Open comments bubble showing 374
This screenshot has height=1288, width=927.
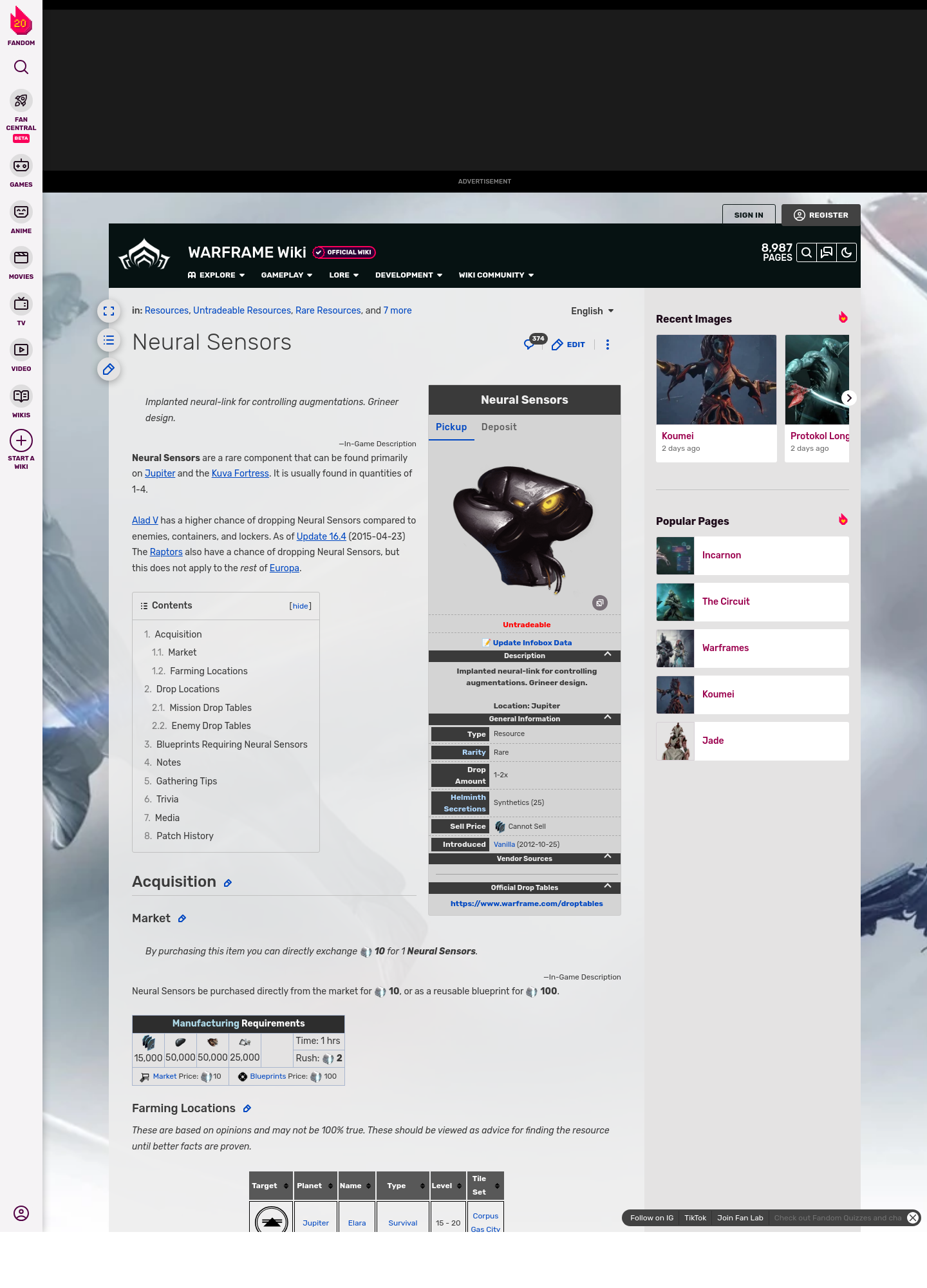(x=534, y=342)
